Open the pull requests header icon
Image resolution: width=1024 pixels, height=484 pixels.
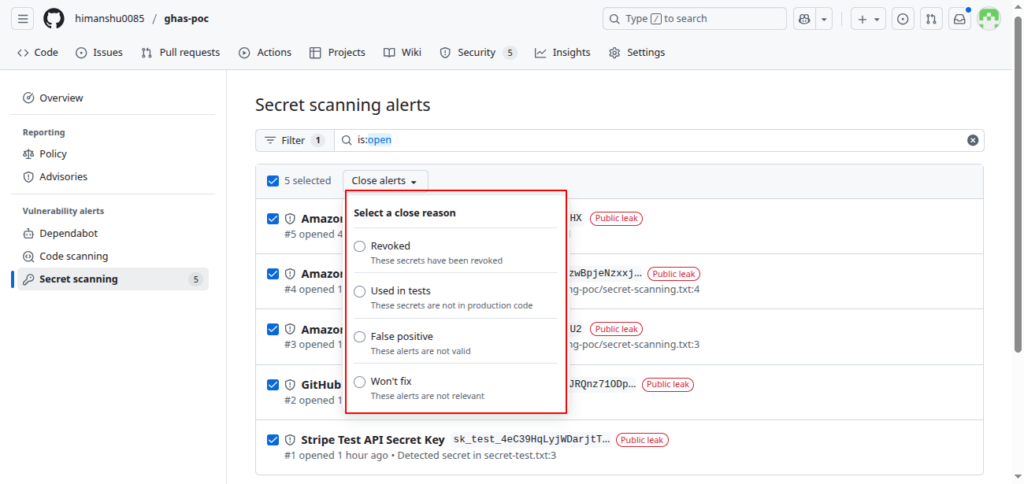(931, 19)
